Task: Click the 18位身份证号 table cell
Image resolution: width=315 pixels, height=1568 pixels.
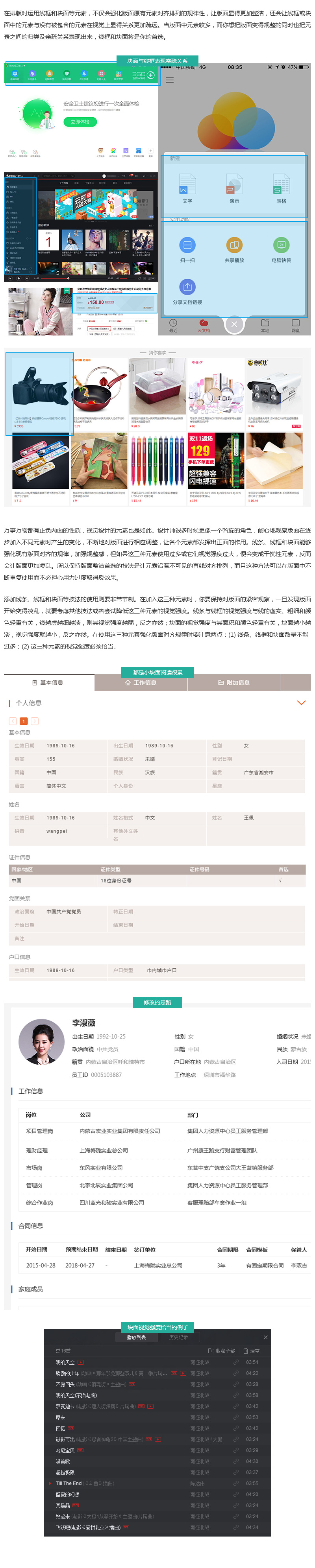Action: click(x=116, y=880)
